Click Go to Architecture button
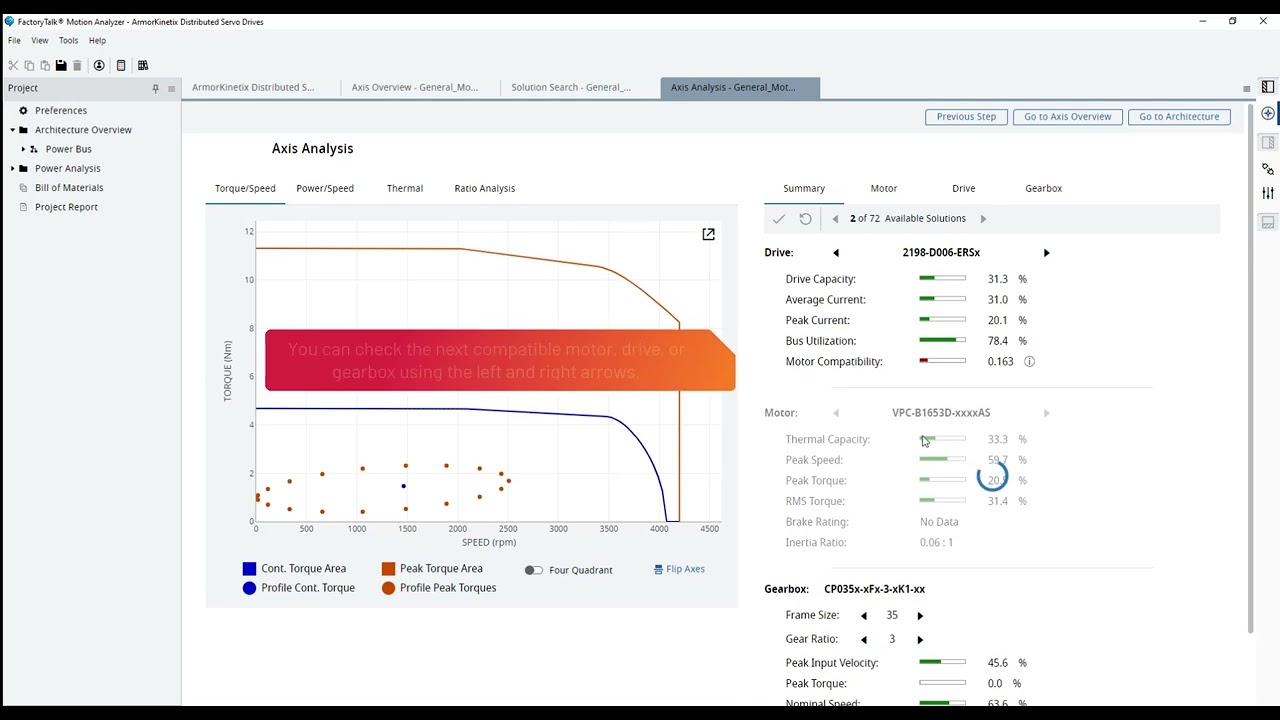Screen dimensions: 1280x720 tap(1179, 117)
